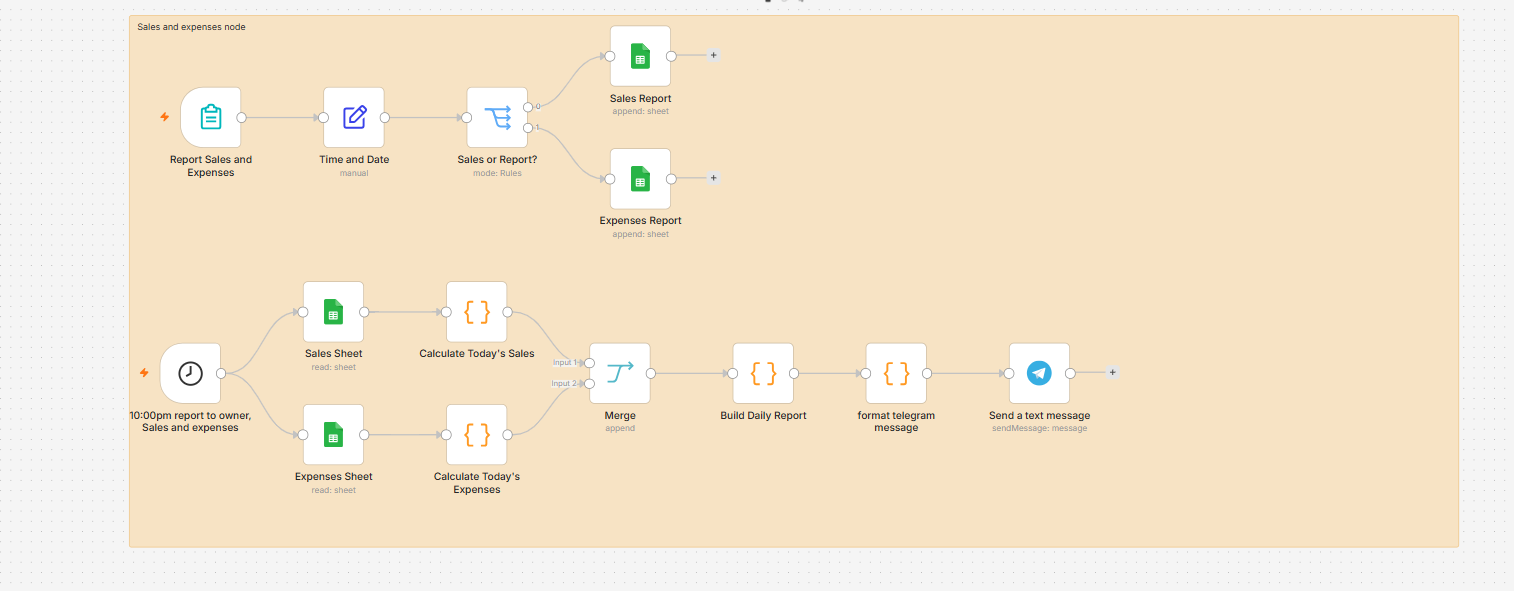Click the output connector of the schedule trigger
The height and width of the screenshot is (591, 1514).
coord(221,373)
